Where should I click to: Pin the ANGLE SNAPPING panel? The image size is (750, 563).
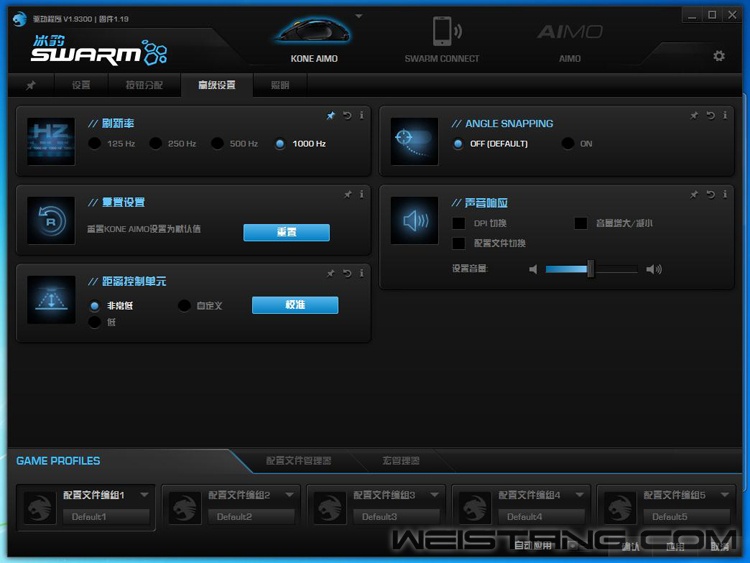(x=694, y=115)
